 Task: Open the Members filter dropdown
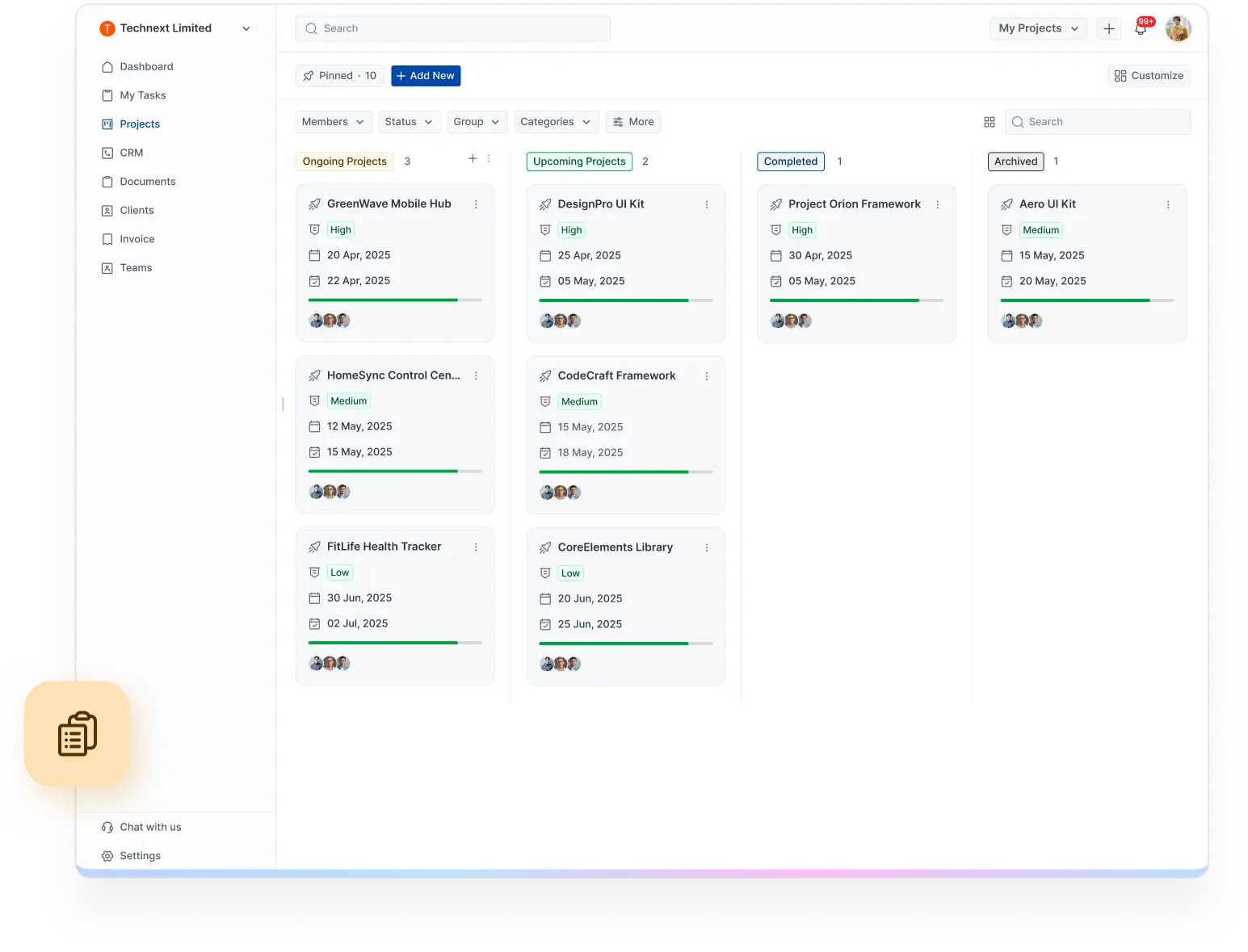point(334,122)
